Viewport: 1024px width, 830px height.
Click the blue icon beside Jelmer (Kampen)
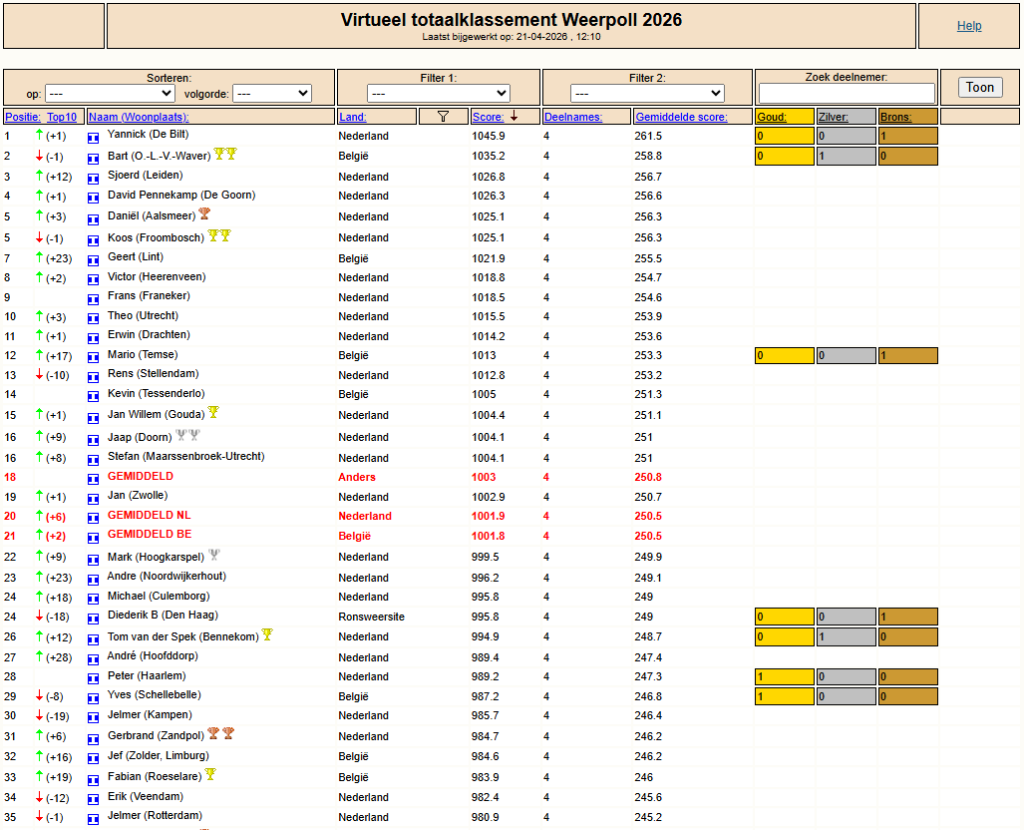point(94,717)
